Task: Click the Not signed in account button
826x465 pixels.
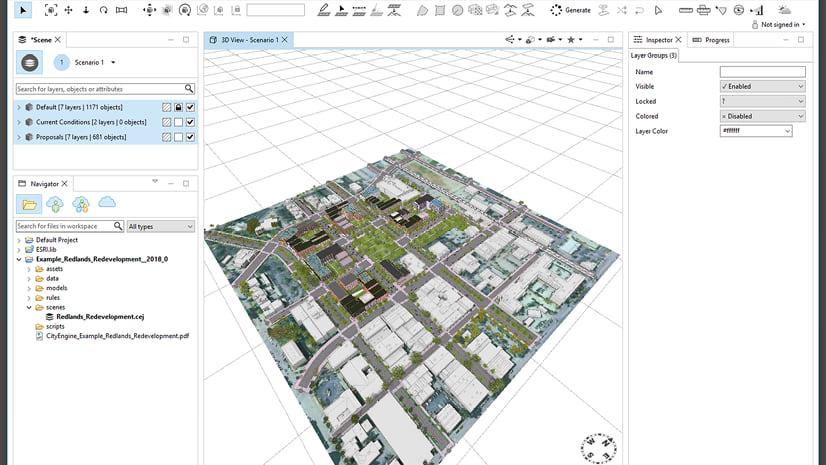Action: (782, 24)
